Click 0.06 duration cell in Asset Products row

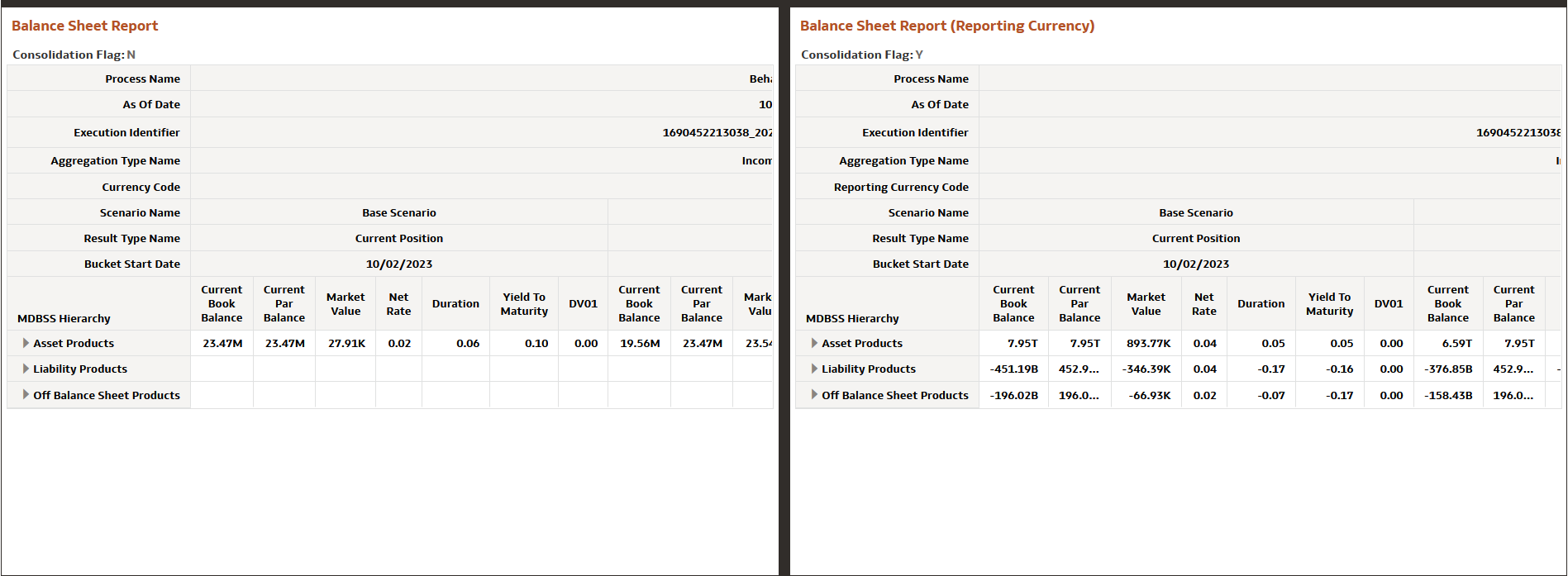455,343
